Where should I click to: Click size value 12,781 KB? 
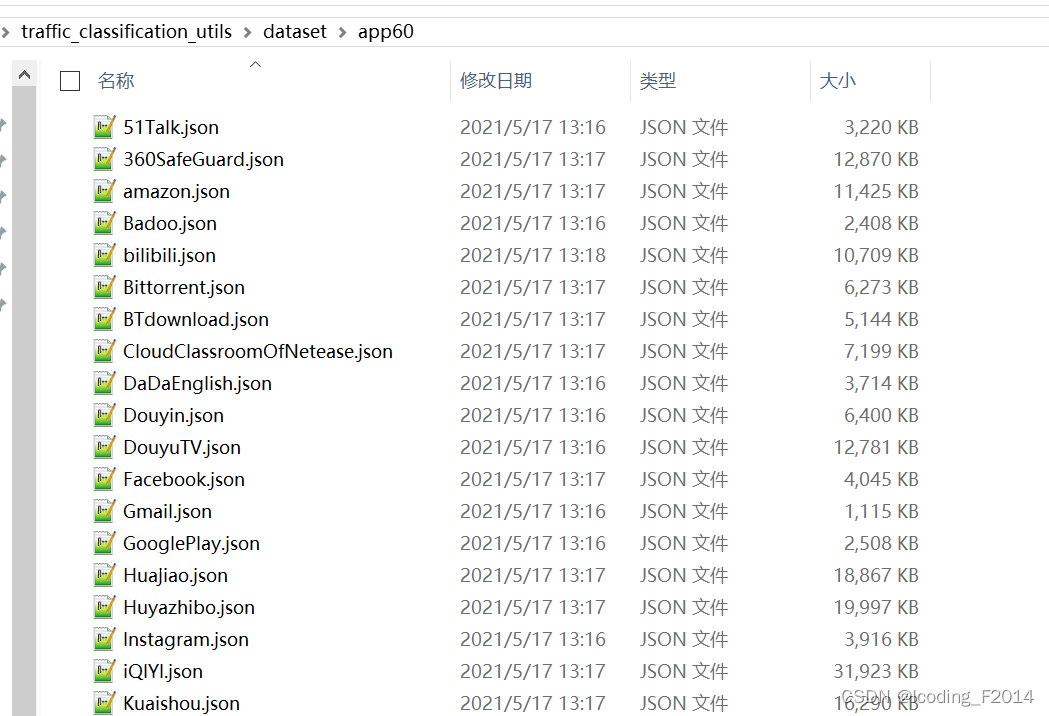pos(876,447)
